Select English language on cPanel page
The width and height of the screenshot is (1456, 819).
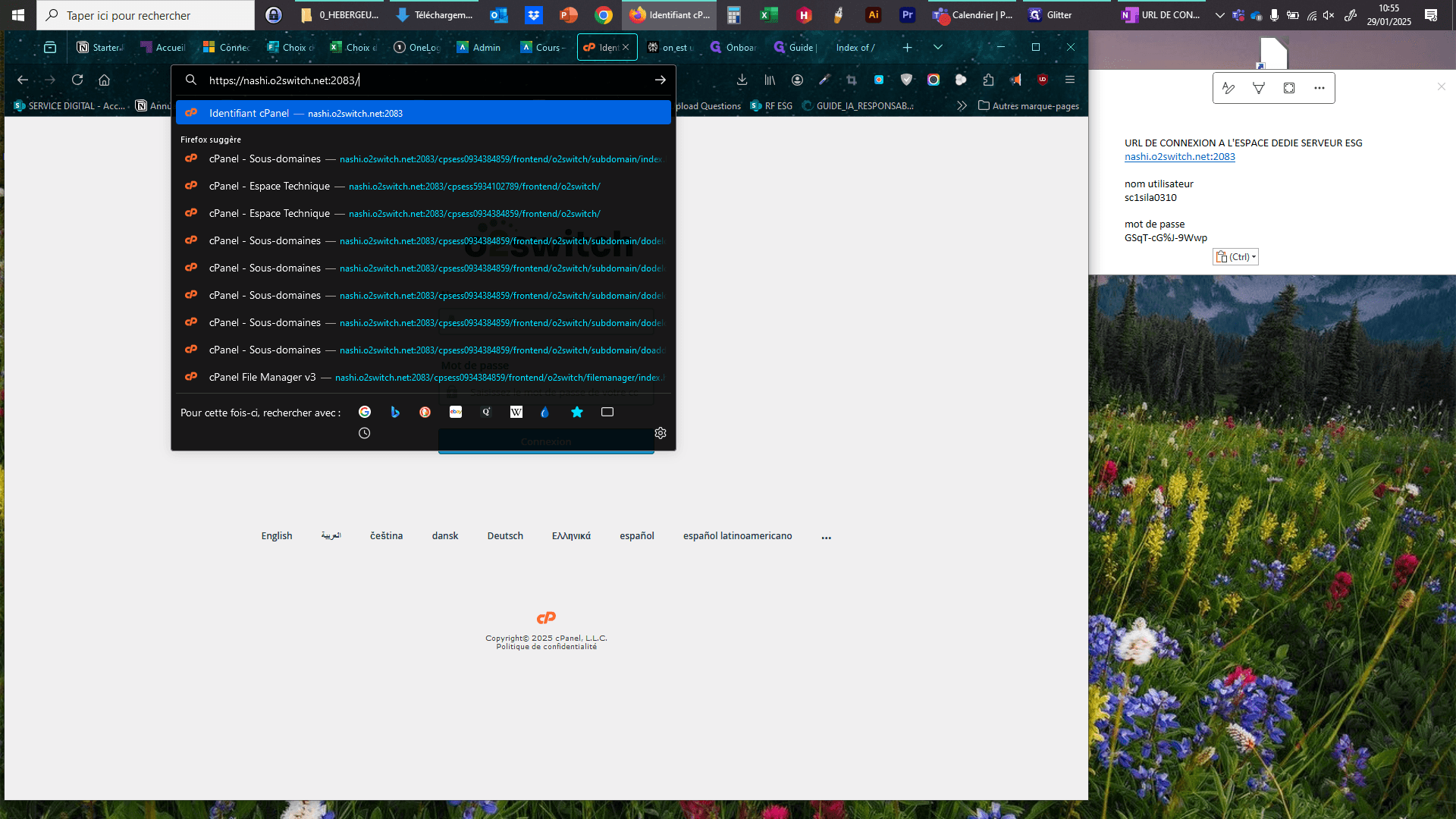(x=277, y=535)
